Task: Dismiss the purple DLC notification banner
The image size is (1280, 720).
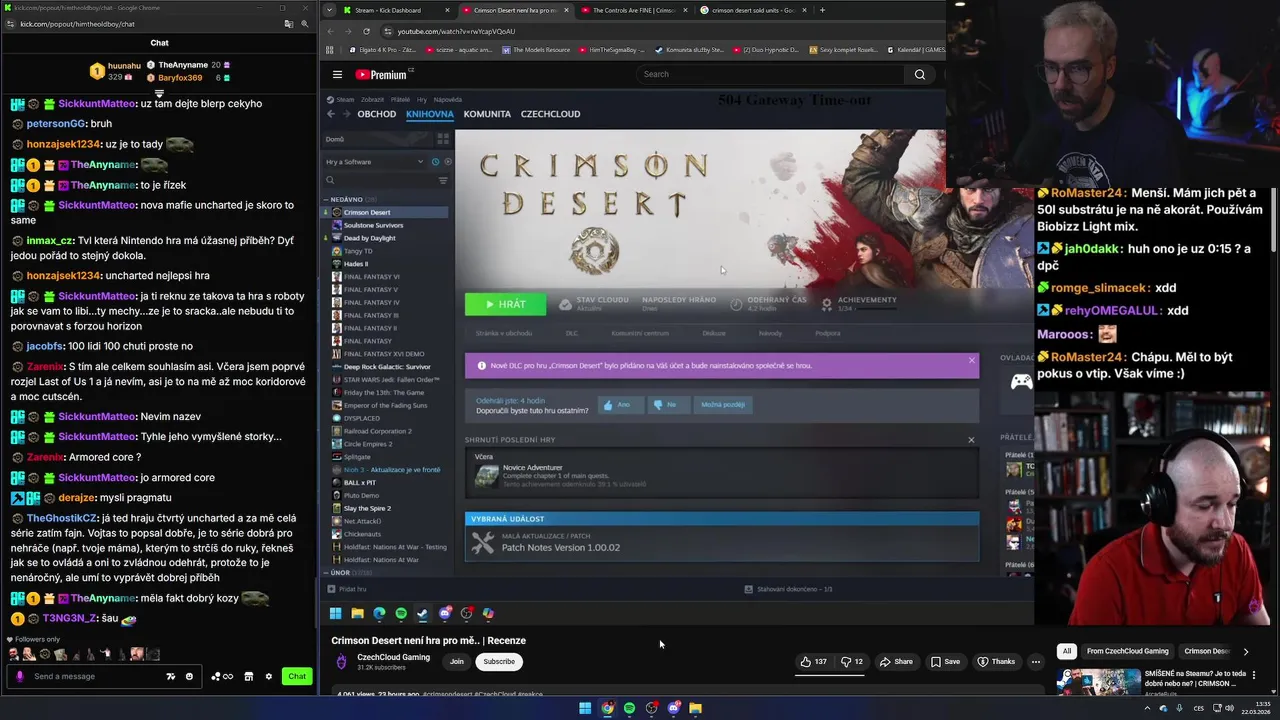Action: pos(971,360)
